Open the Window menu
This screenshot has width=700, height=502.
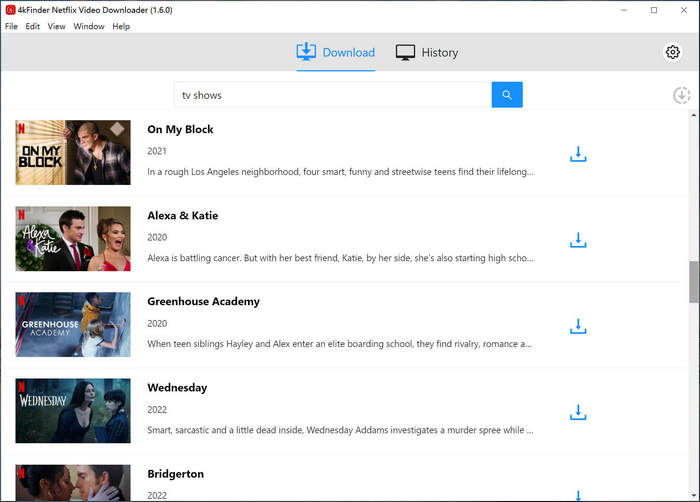(89, 26)
